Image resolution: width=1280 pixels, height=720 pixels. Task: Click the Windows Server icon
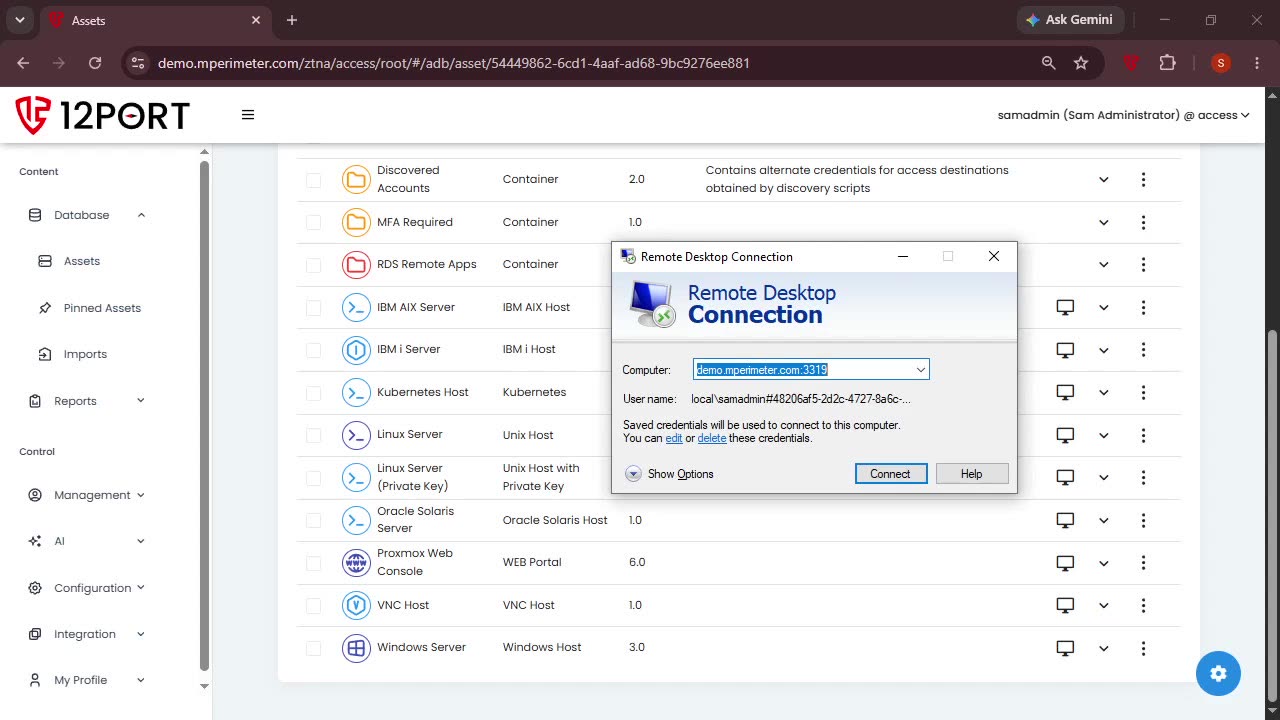(356, 647)
